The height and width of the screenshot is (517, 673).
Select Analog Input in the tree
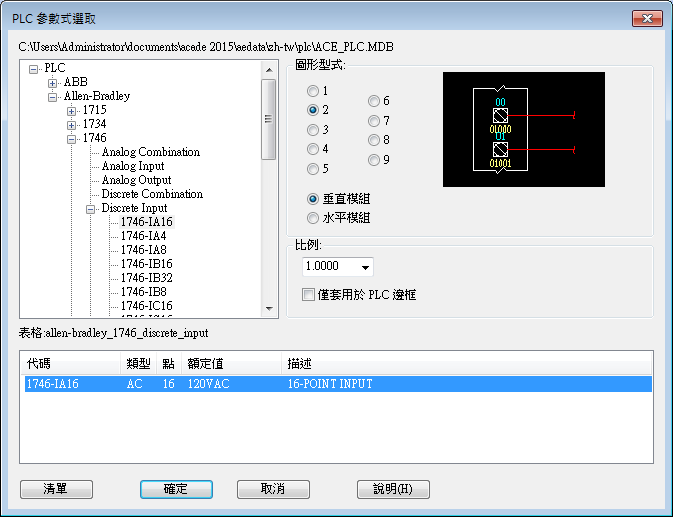[133, 166]
